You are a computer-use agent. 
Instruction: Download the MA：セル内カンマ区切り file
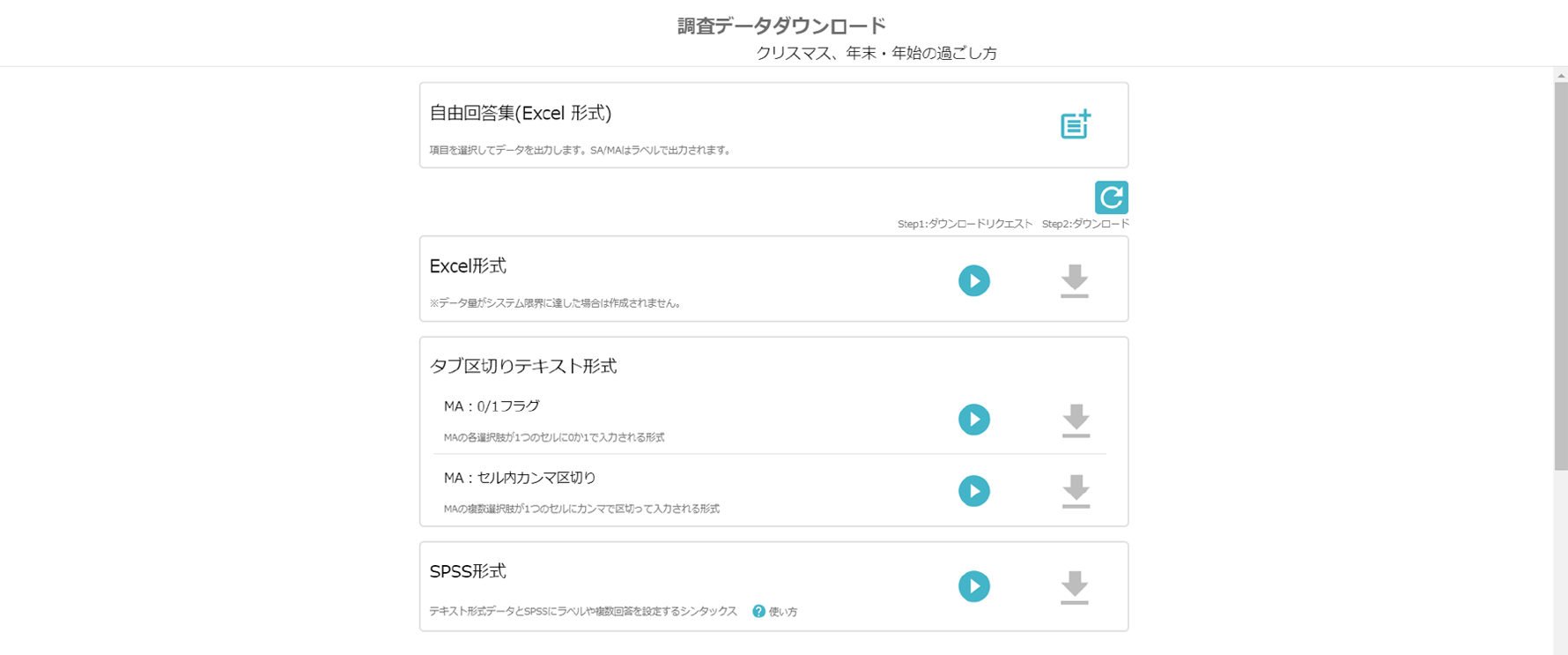[1076, 491]
